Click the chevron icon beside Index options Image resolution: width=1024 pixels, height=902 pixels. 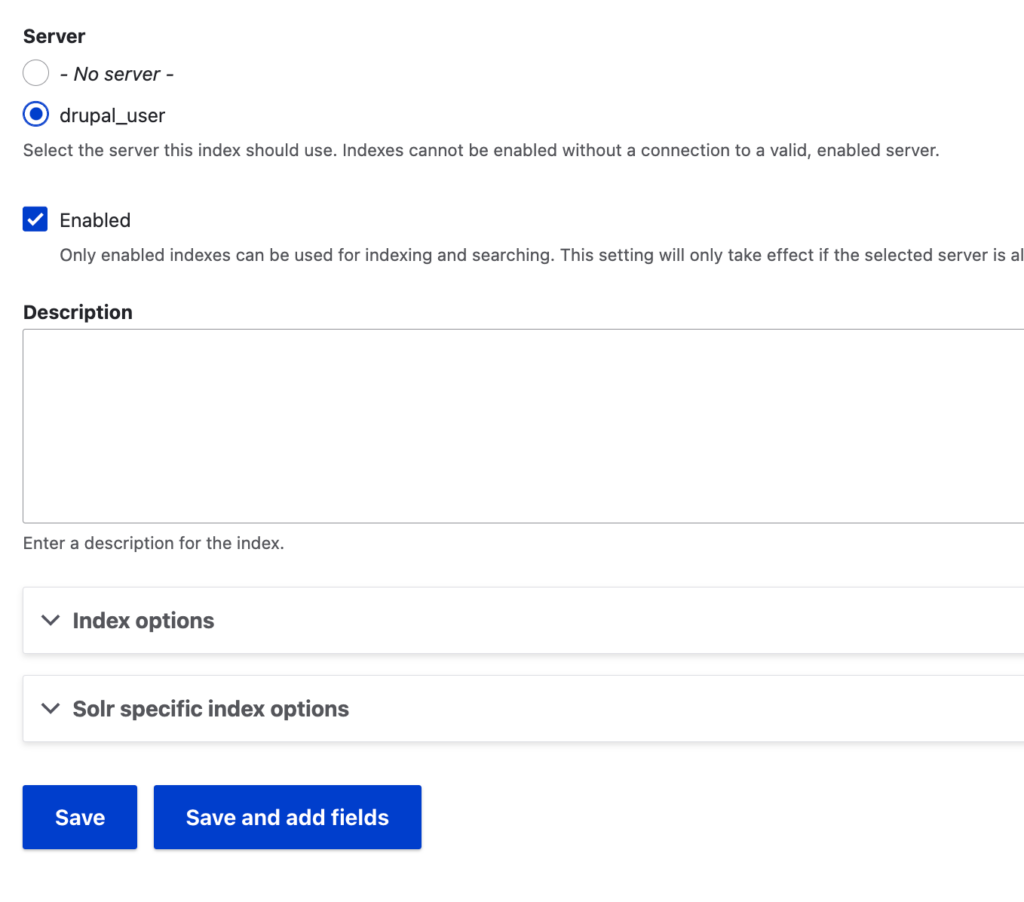(x=50, y=620)
